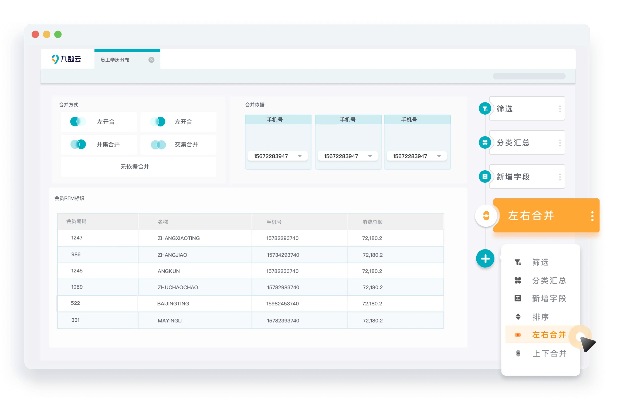Screen dimensions: 624x400
Task: Open three-dot menu on 左右合并 step card
Action: pyautogui.click(x=592, y=216)
